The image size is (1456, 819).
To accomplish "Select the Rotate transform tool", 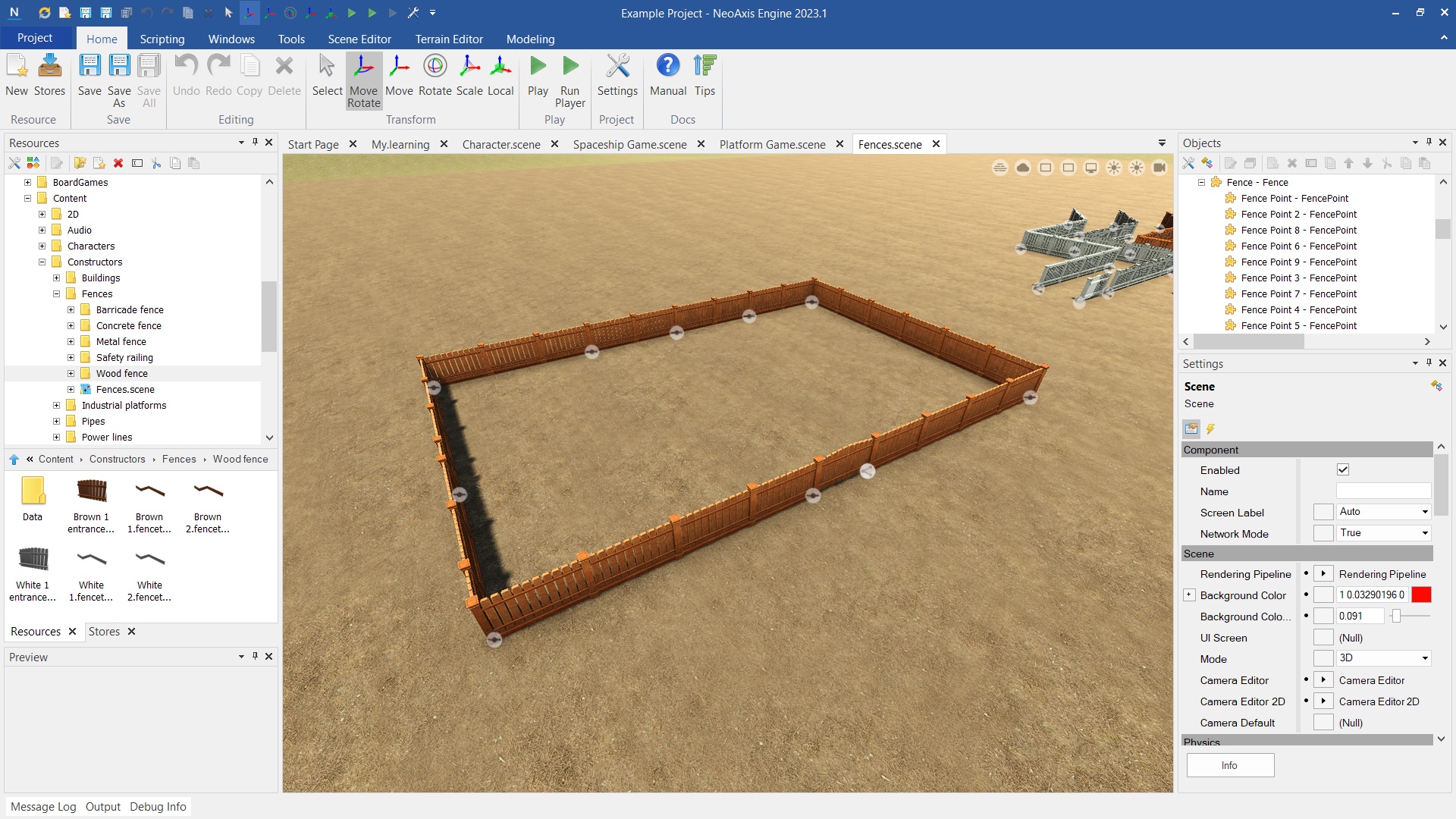I will coord(435,76).
